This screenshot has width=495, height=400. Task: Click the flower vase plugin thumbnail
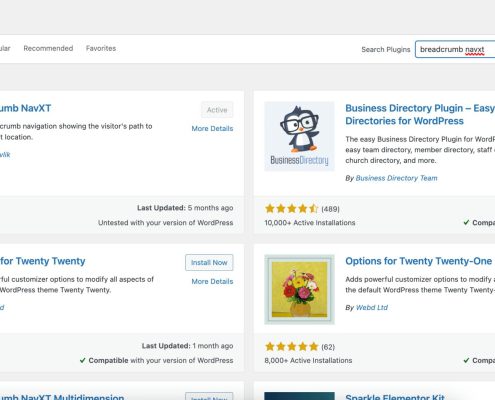point(299,289)
